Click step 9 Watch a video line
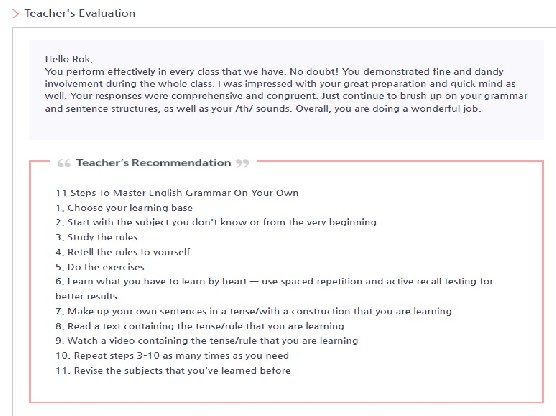Image resolution: width=556 pixels, height=416 pixels. coord(207,341)
